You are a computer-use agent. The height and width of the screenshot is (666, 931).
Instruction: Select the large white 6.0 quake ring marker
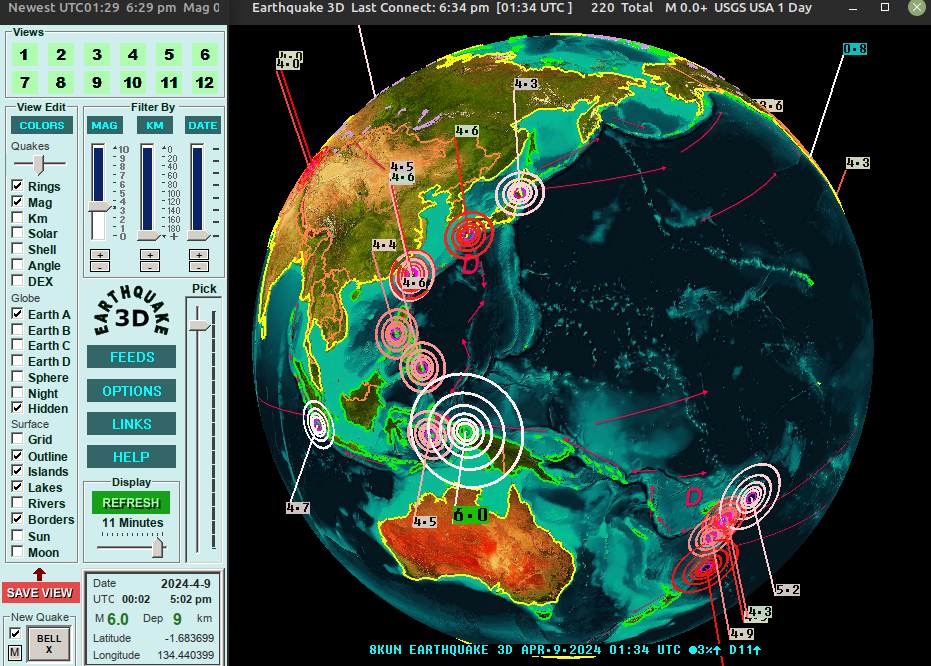coord(466,431)
